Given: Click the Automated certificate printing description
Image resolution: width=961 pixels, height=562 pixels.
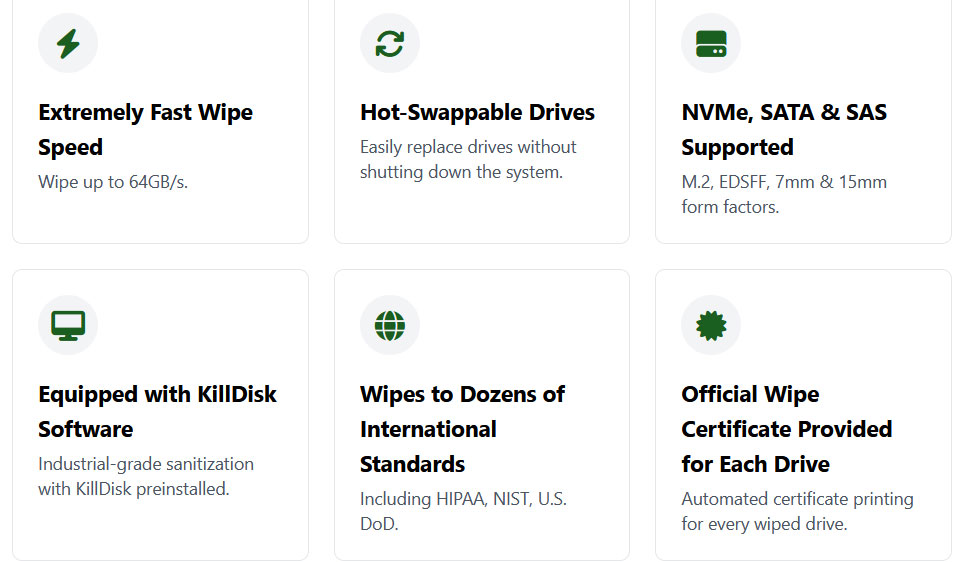Looking at the screenshot, I should point(797,511).
